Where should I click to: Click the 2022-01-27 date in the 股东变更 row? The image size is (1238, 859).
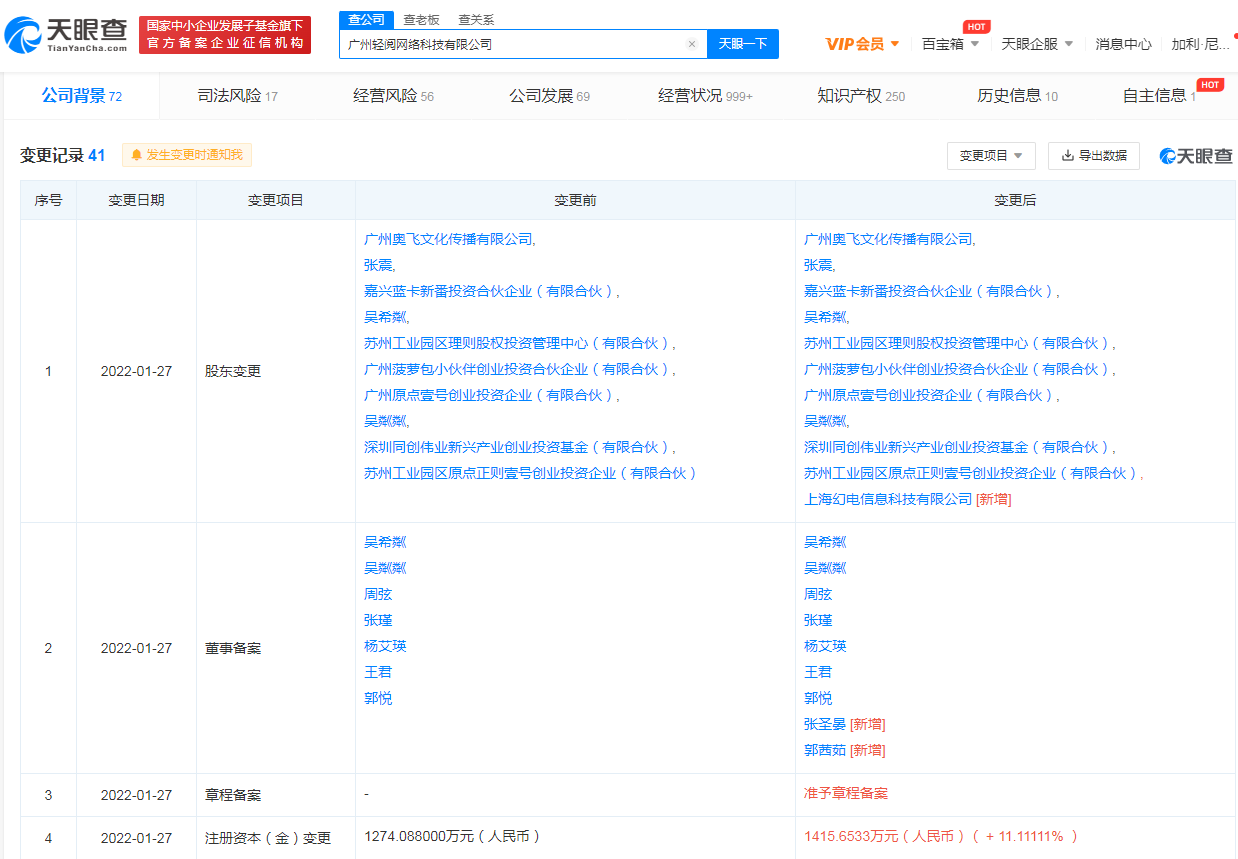(136, 371)
